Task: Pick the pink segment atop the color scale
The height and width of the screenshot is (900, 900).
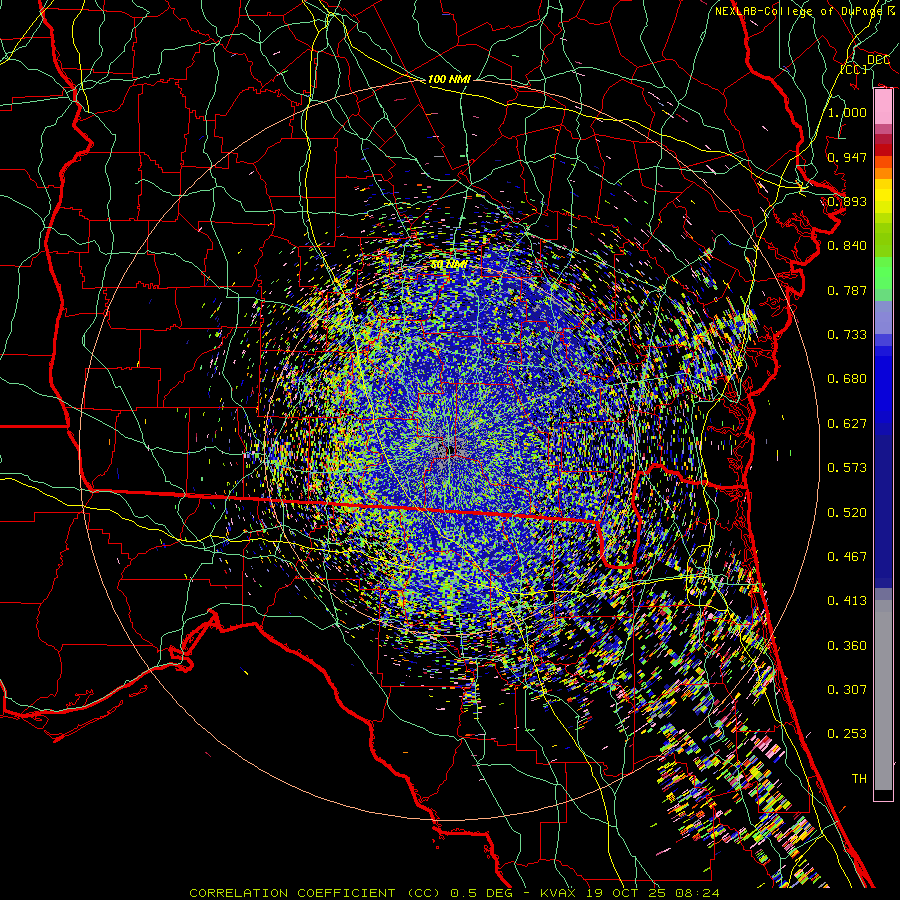Action: point(883,107)
